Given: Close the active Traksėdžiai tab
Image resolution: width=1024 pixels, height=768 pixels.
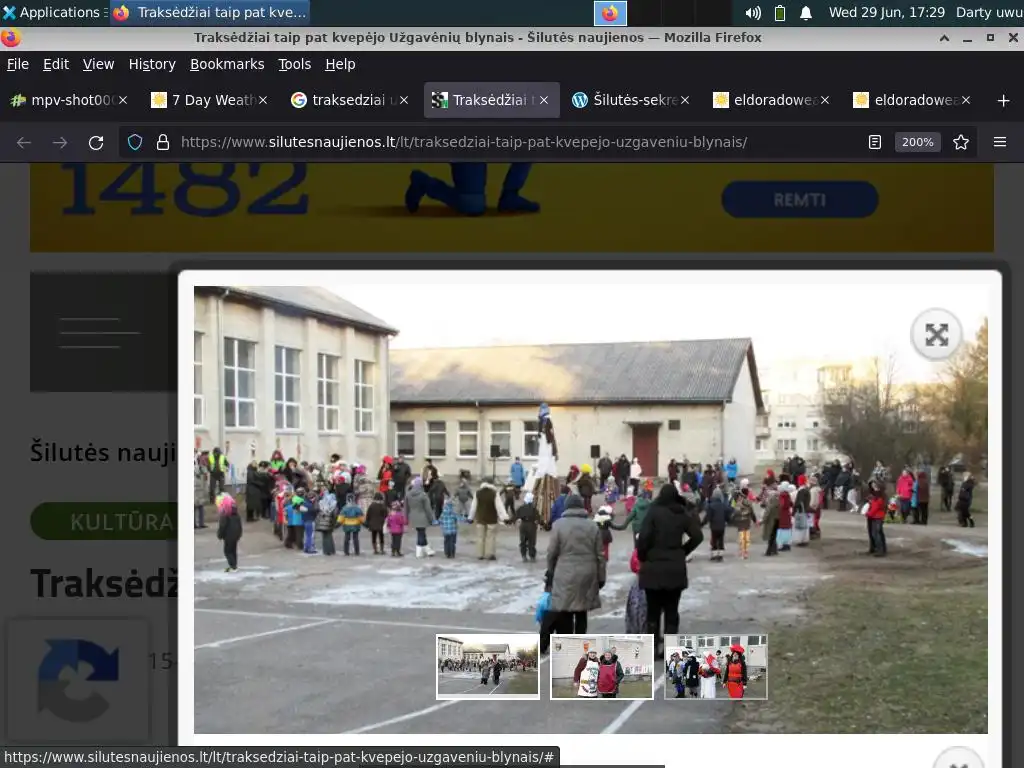Looking at the screenshot, I should click(544, 100).
